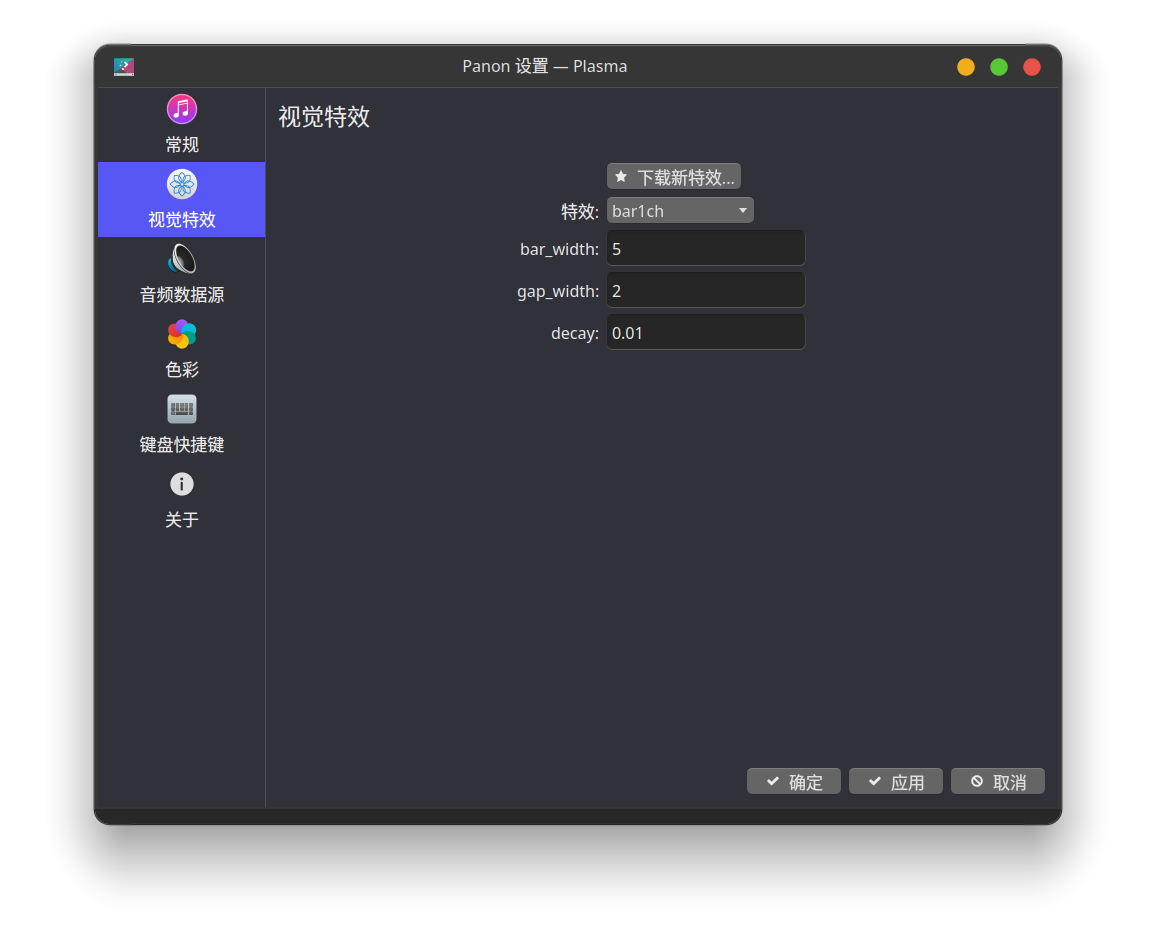This screenshot has height=931, width=1156.
Task: Open 键盘快捷键 keyboard shortcuts page
Action: pos(181,425)
